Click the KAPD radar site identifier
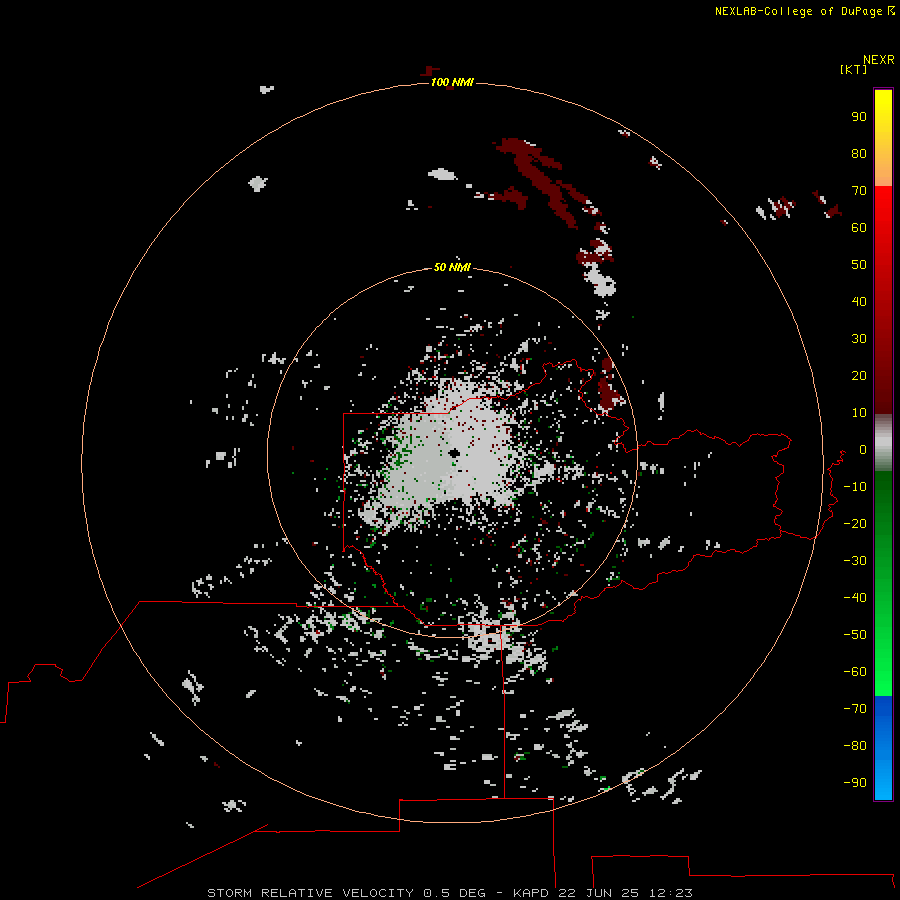900x900 pixels. tap(533, 893)
